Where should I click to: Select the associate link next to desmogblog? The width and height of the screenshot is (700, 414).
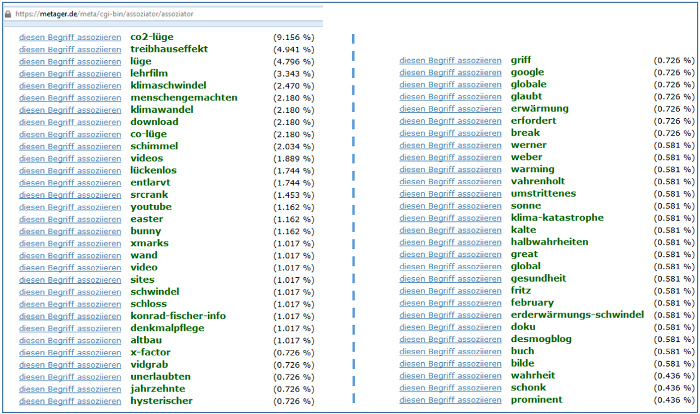pos(450,339)
